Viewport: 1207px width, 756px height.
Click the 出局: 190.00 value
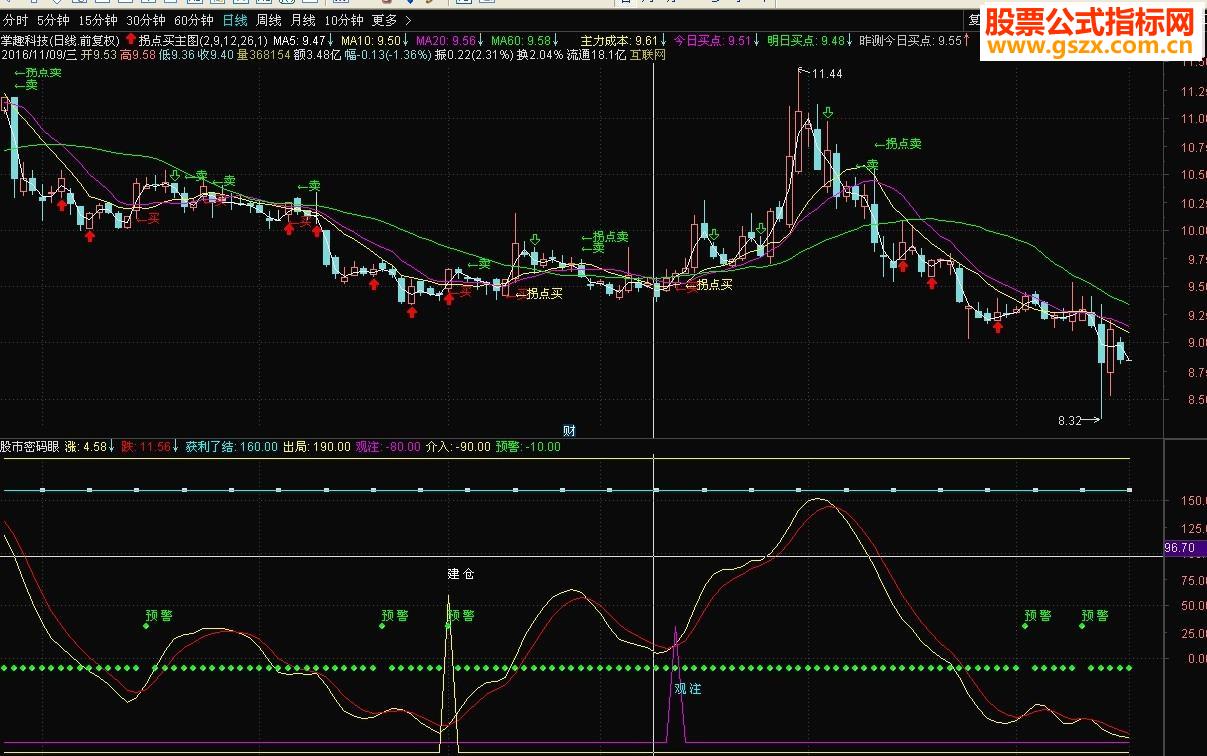tap(317, 447)
